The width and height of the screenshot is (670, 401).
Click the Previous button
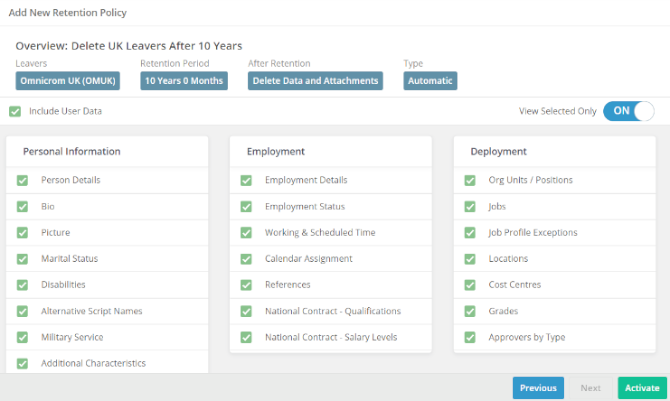tap(537, 388)
